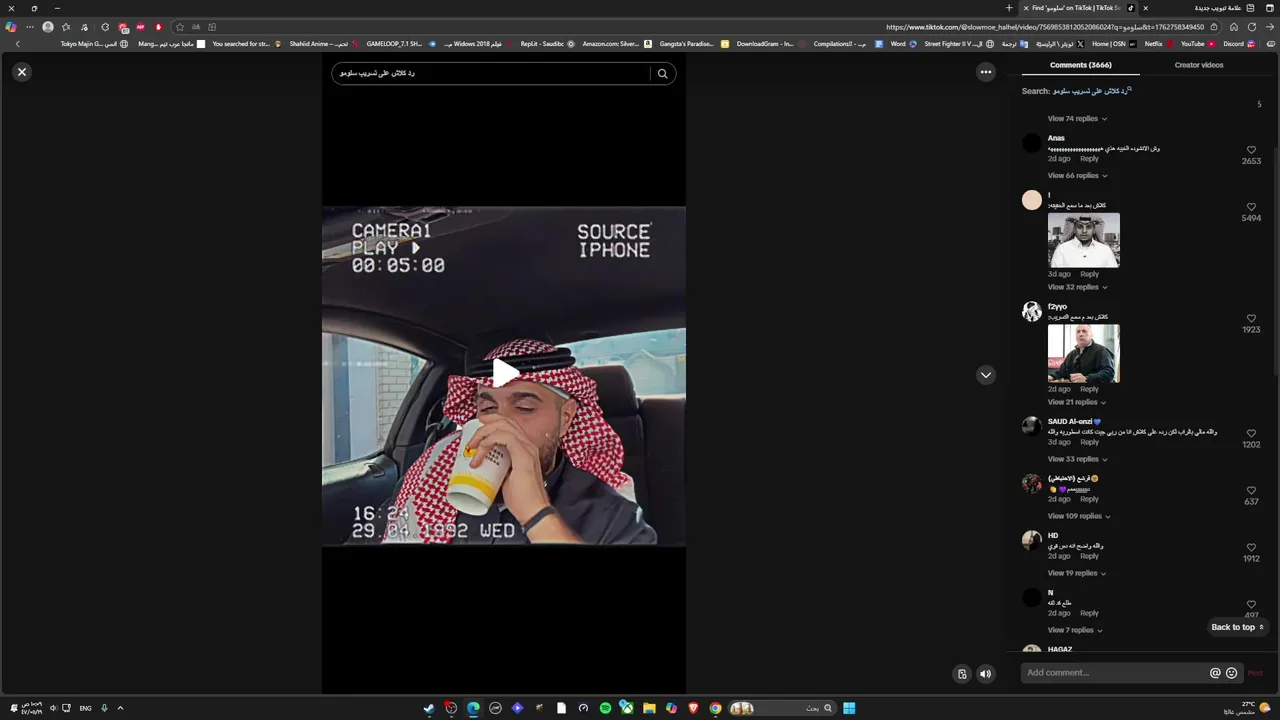Click Back to top button

[x=1238, y=627]
